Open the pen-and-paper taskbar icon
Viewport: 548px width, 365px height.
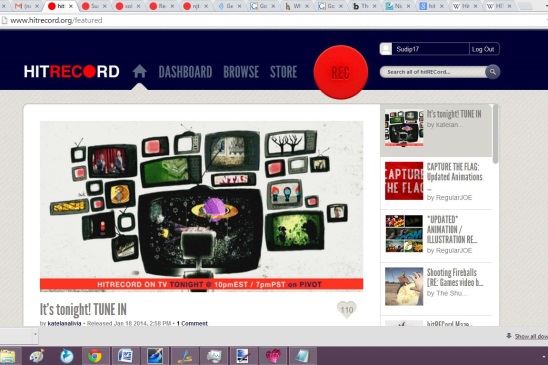coord(185,356)
